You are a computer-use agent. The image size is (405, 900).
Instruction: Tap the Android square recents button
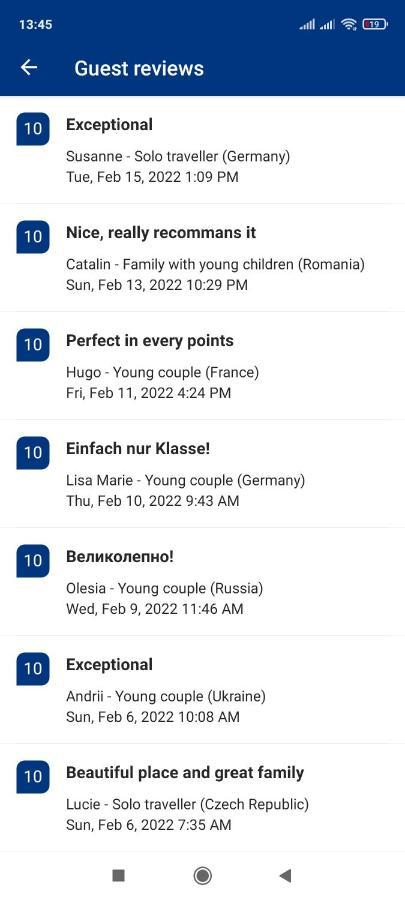[x=118, y=875]
